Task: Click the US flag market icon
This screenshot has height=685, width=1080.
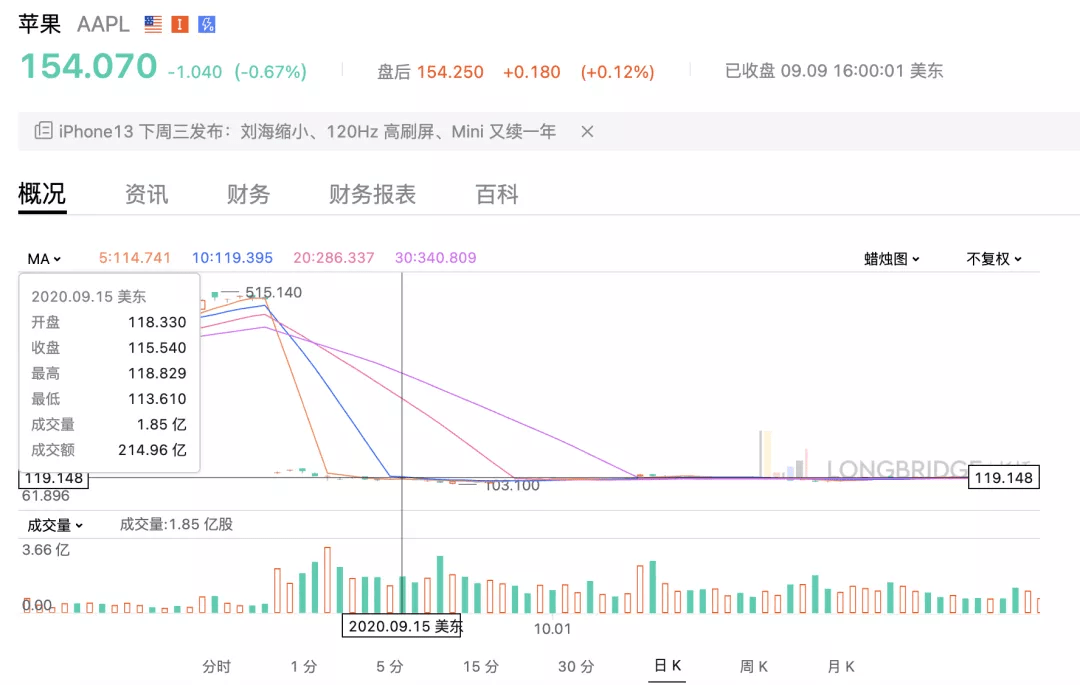Action: 153,25
